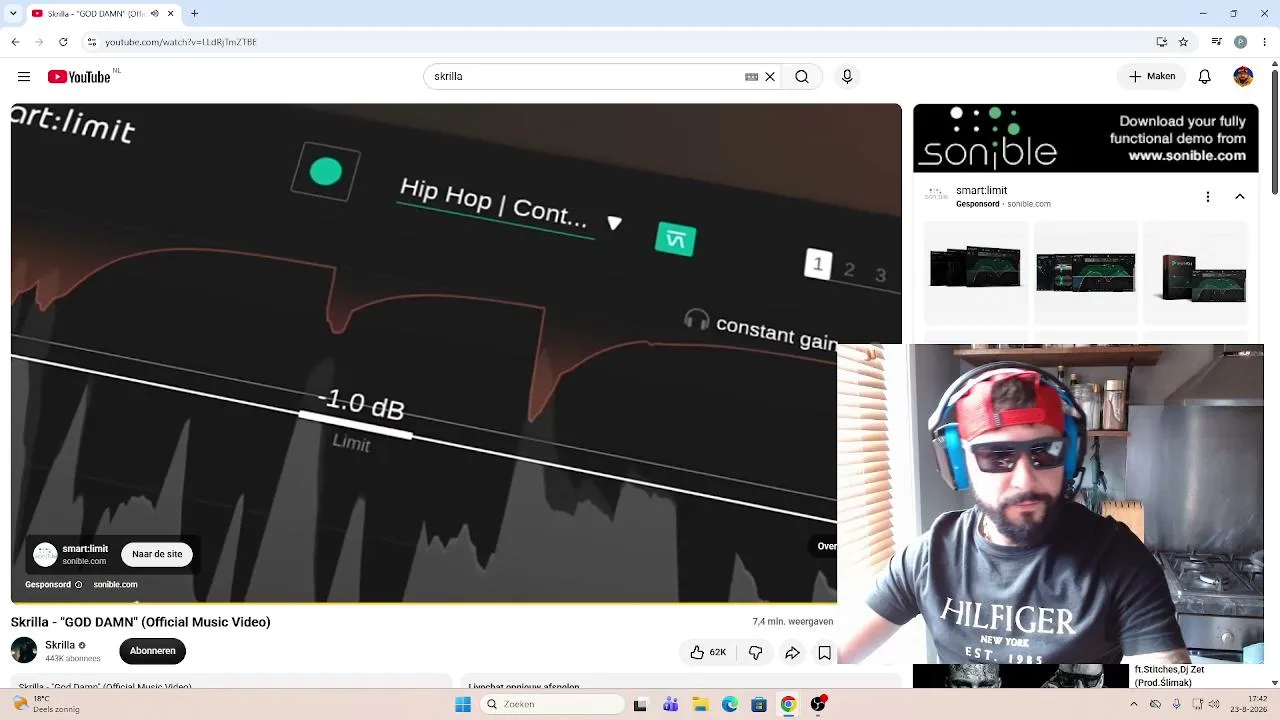The image size is (1280, 720).
Task: Open the tab search dropdown
Action: [12, 14]
